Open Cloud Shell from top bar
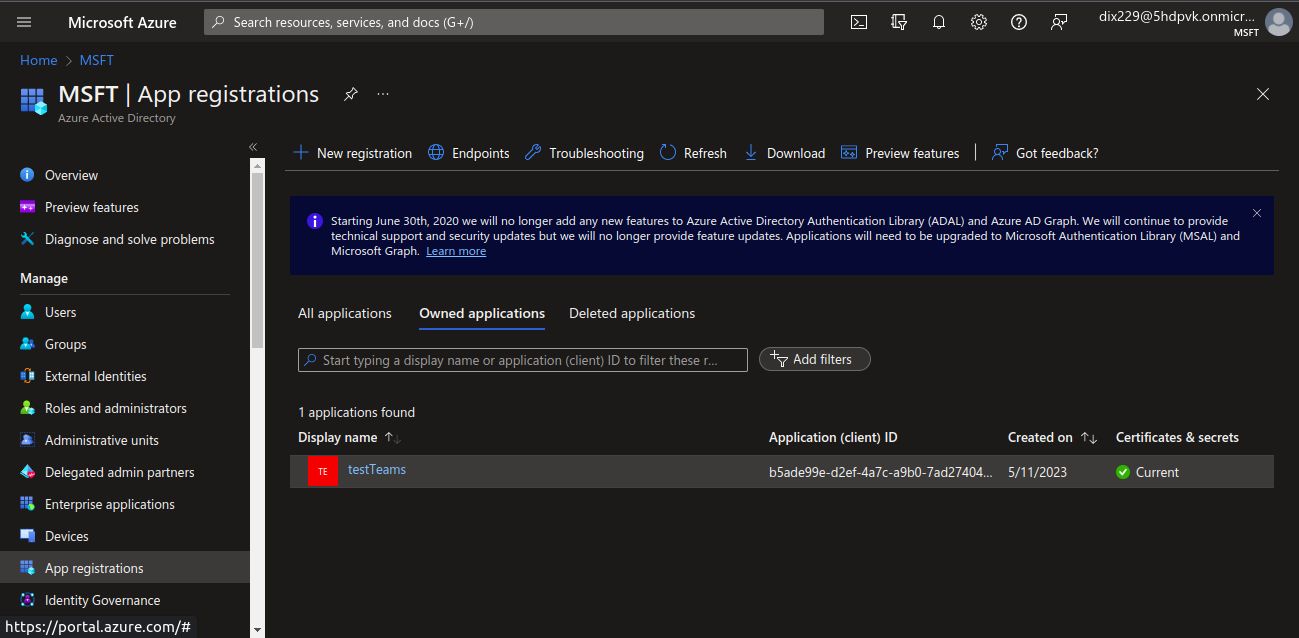 (x=859, y=22)
